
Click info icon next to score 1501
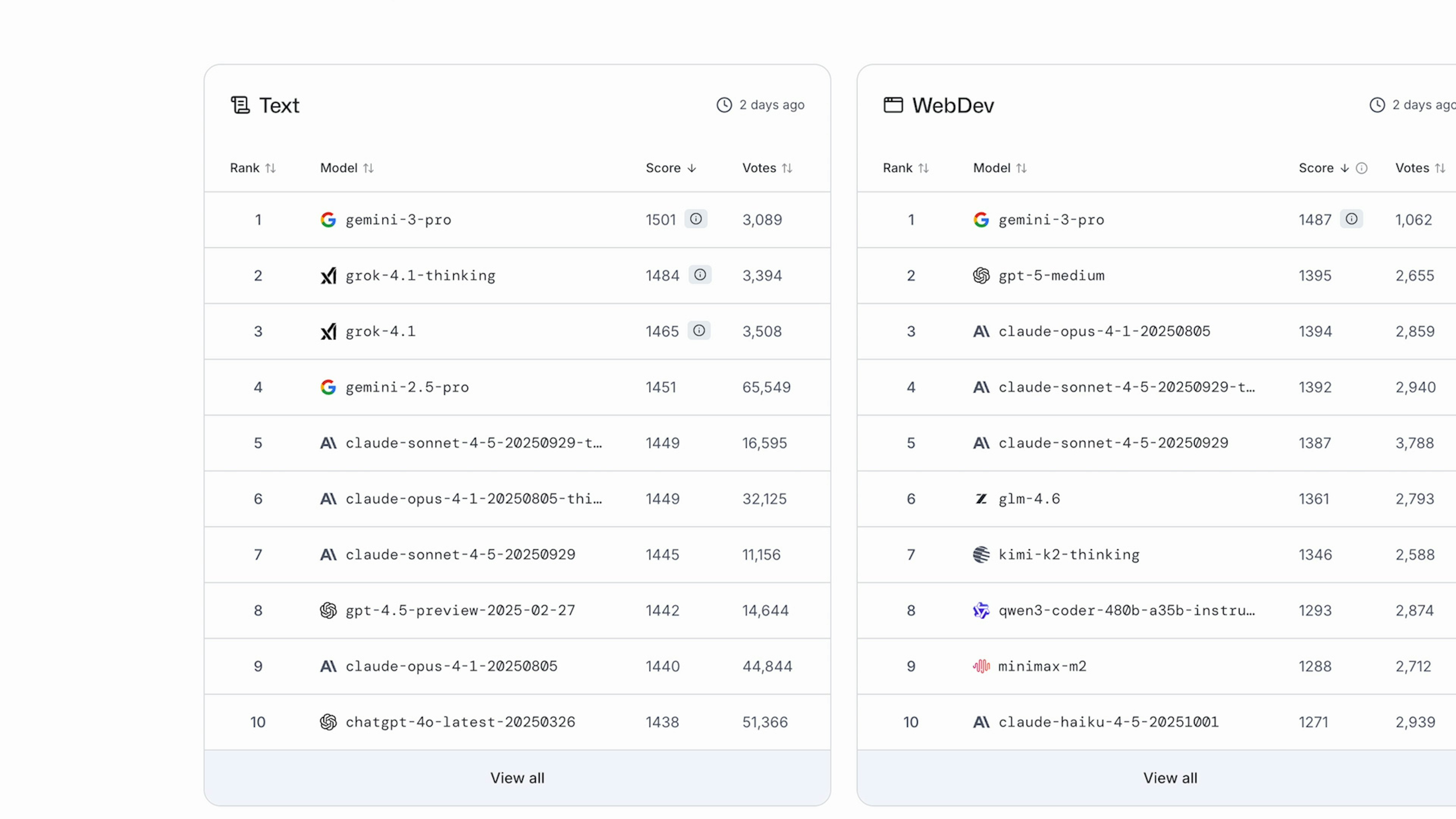click(x=696, y=219)
